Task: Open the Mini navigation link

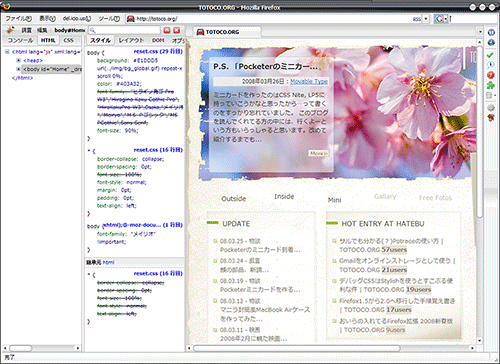Action: [334, 200]
